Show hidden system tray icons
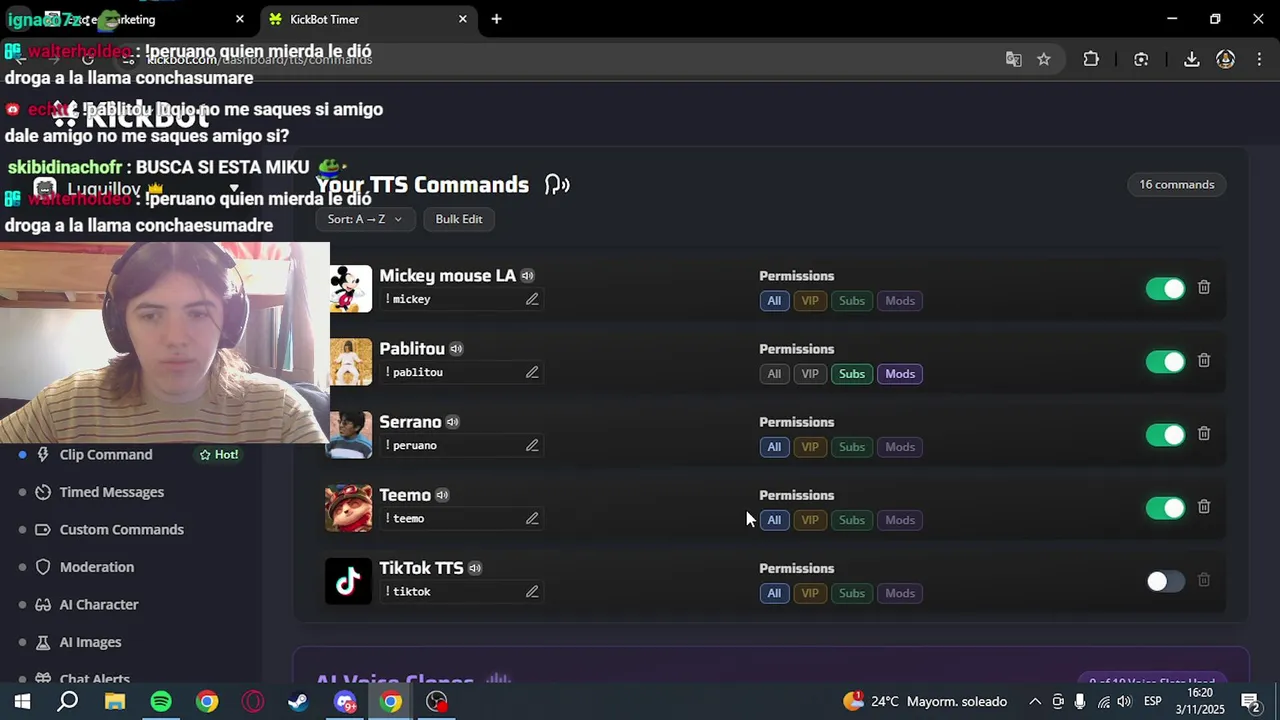 (x=1035, y=702)
